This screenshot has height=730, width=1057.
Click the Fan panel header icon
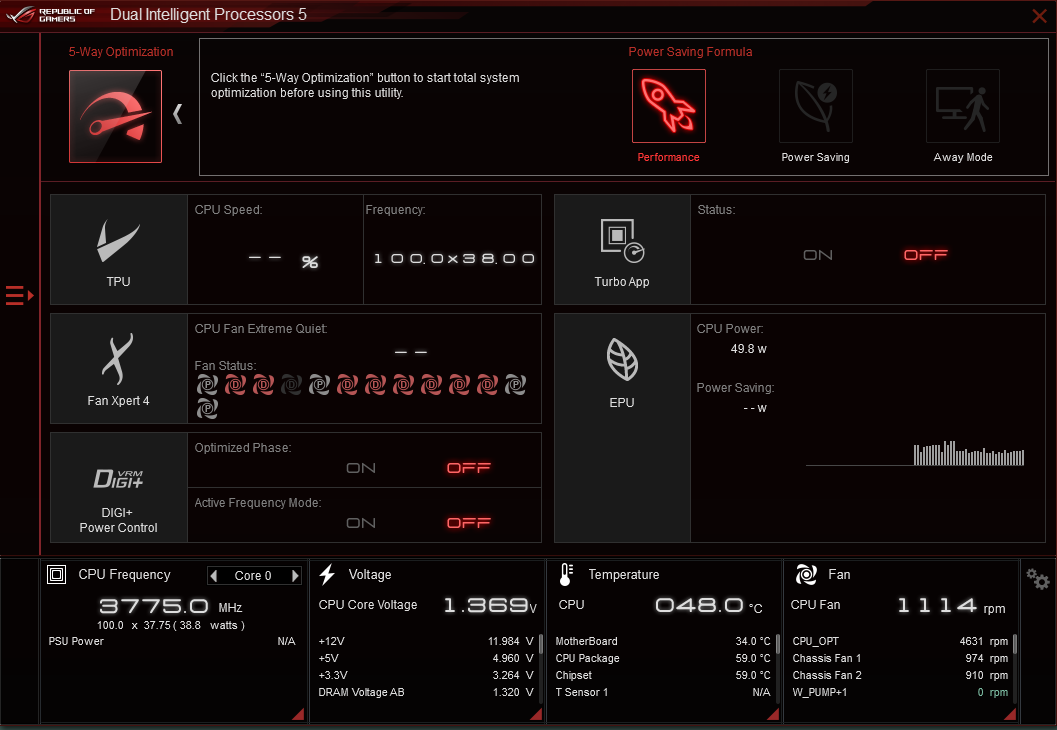tap(806, 574)
